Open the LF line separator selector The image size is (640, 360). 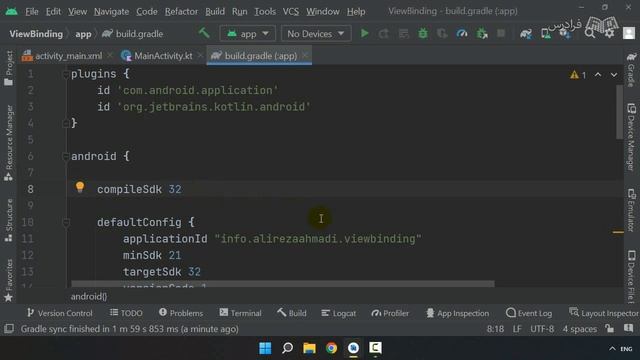[517, 329]
